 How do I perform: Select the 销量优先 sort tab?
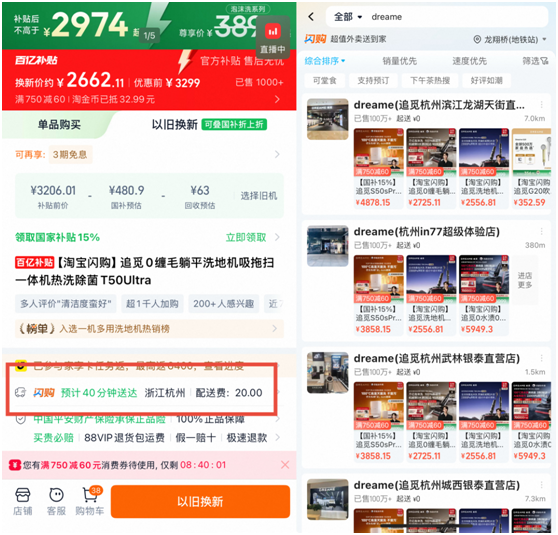[399, 61]
